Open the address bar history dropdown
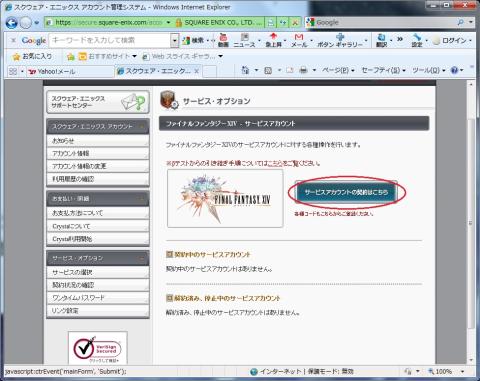The width and height of the screenshot is (480, 381). point(168,23)
